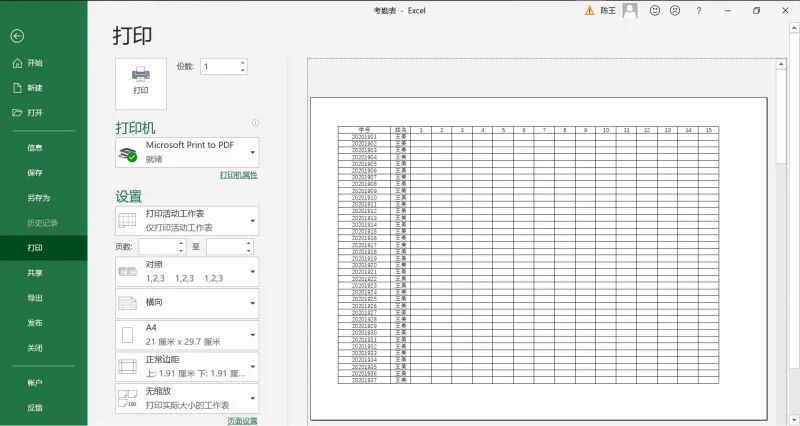Select 打印 in the sidebar
This screenshot has height=426, width=800.
[43, 248]
